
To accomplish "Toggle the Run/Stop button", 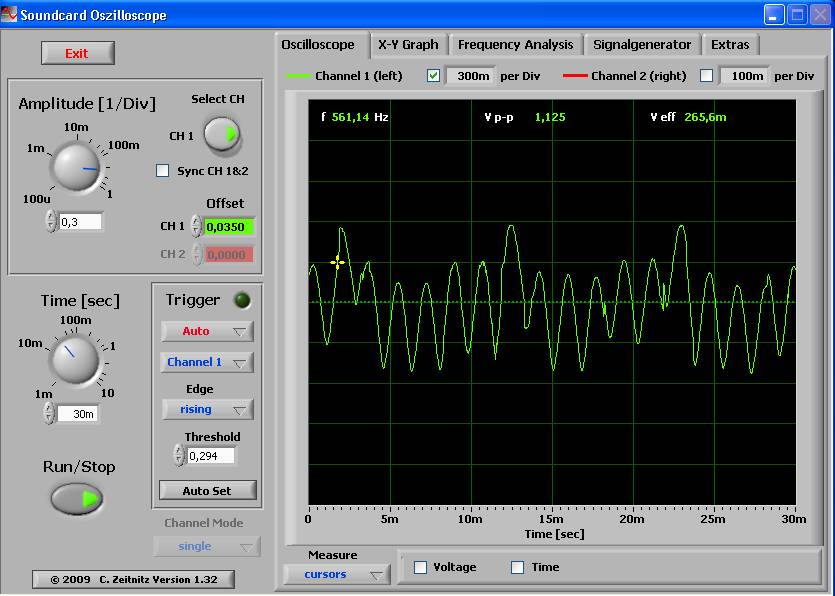I will coord(77,499).
